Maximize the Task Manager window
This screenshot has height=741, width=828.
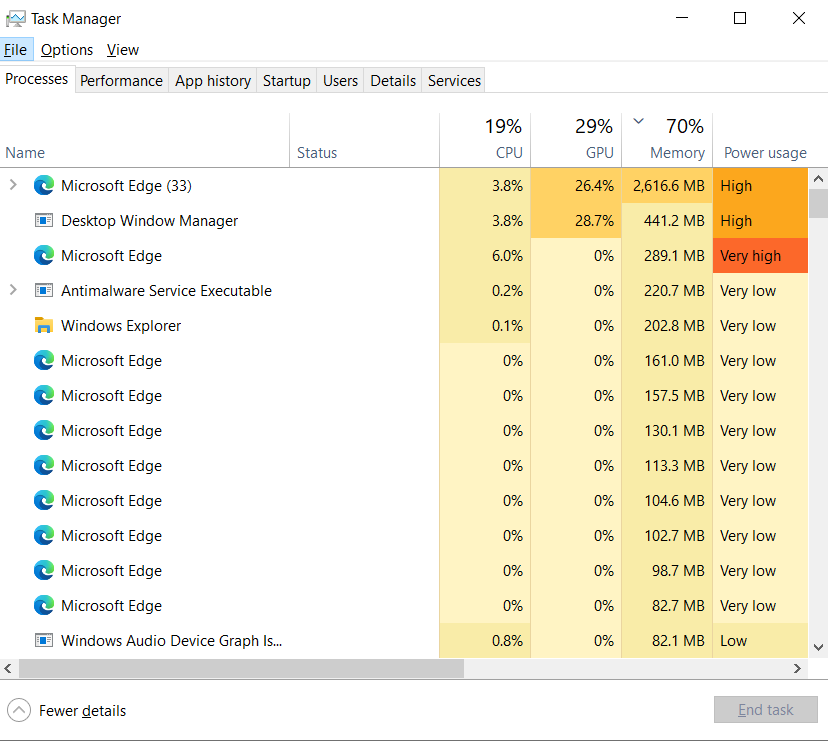pos(740,18)
